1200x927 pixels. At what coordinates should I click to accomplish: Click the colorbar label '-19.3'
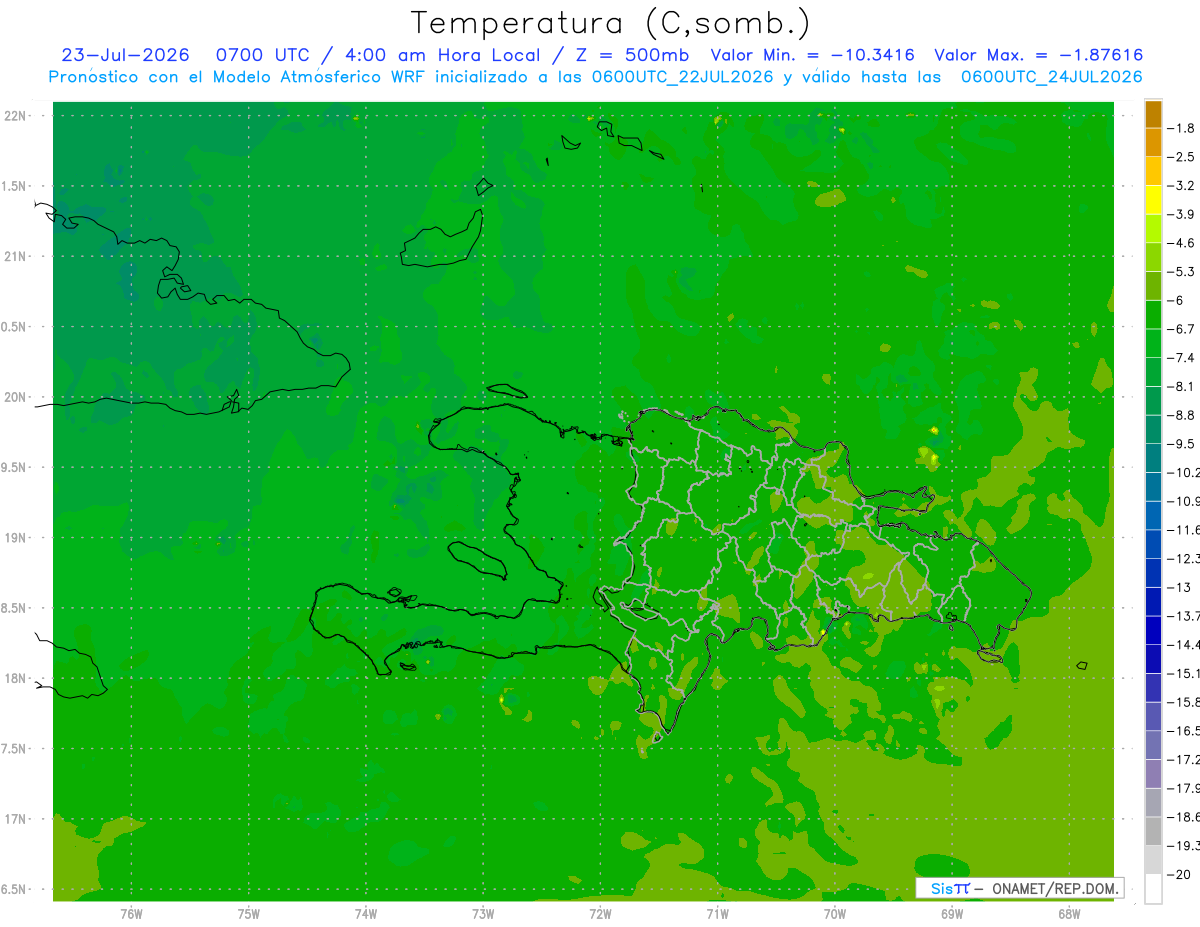pos(1184,846)
